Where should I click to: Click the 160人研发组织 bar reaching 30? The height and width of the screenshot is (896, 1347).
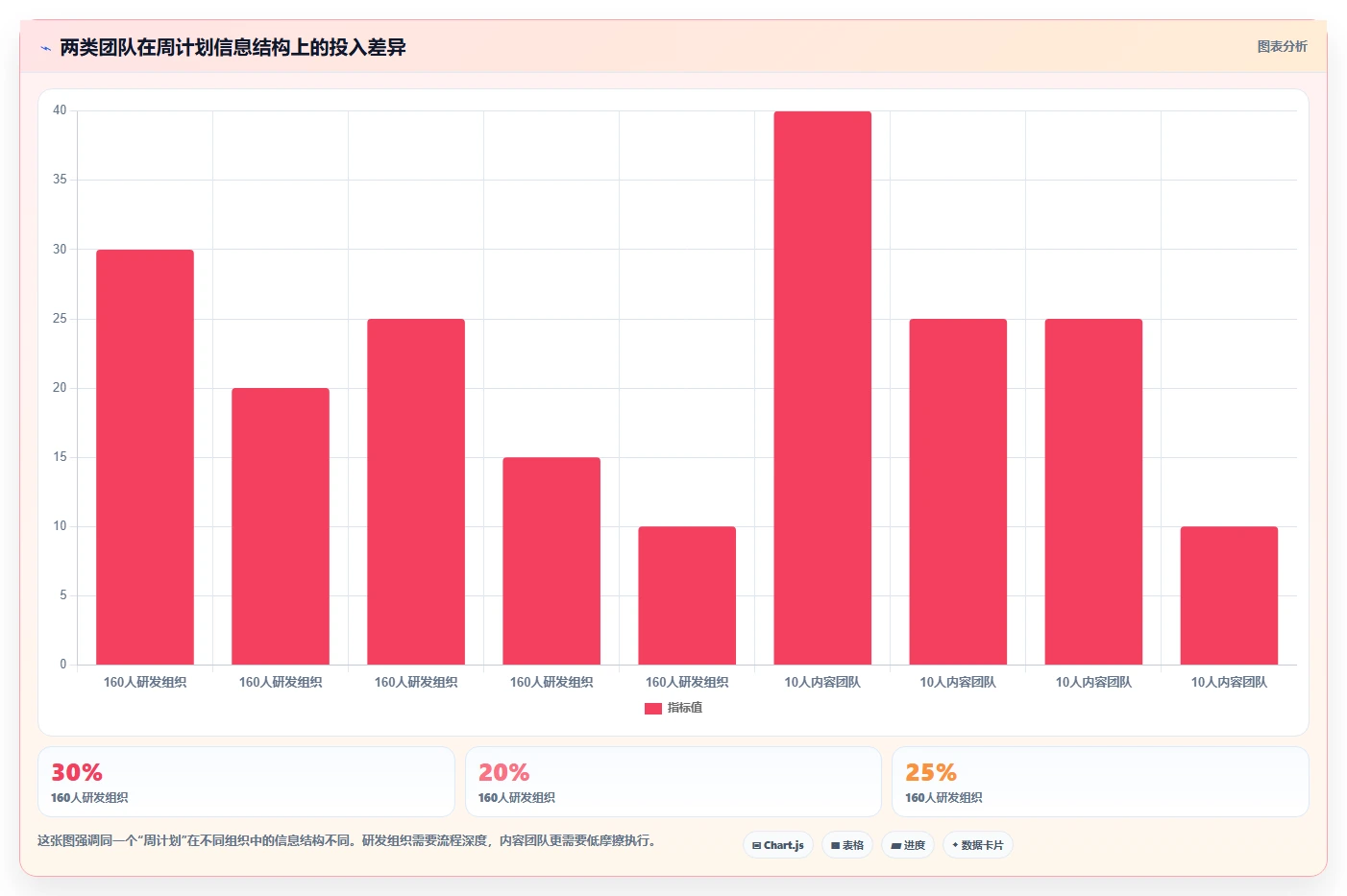(x=145, y=457)
